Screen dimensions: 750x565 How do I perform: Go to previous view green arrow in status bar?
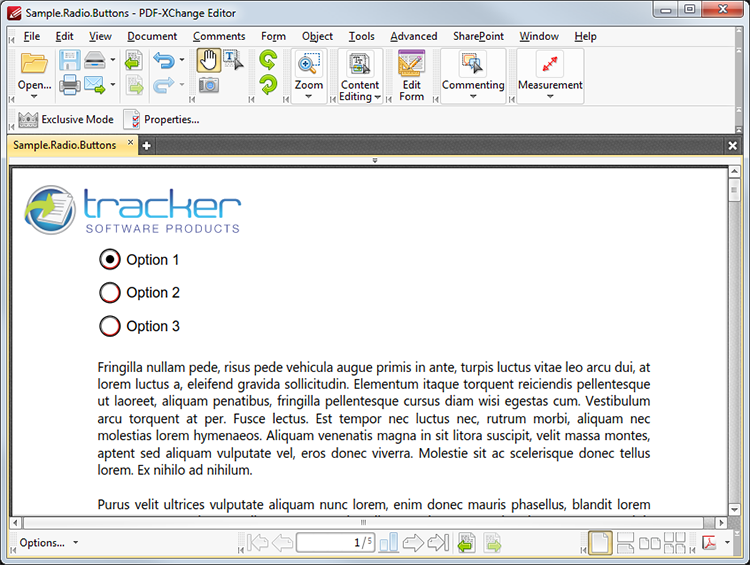pyautogui.click(x=466, y=543)
